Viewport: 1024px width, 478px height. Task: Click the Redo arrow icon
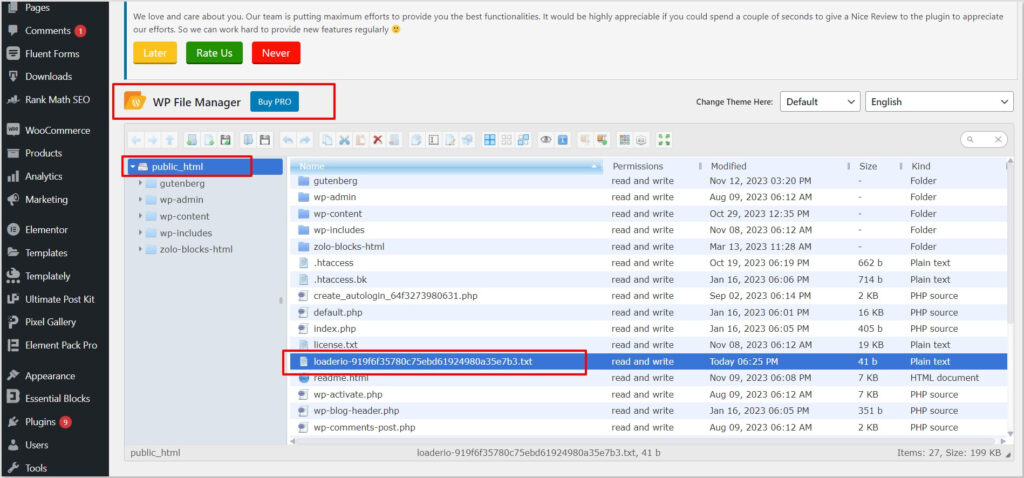point(305,140)
